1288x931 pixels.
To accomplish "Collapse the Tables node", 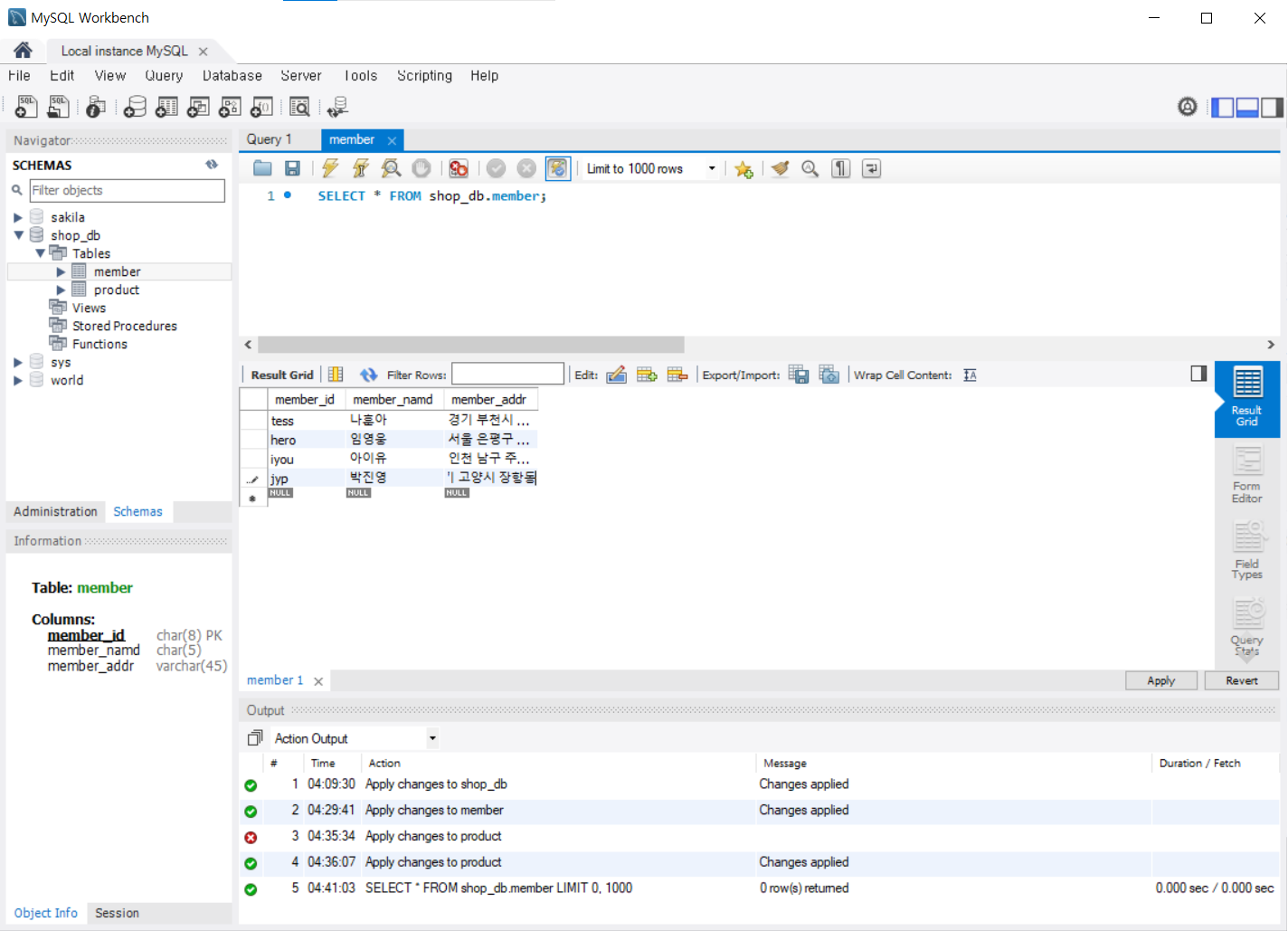I will click(40, 253).
